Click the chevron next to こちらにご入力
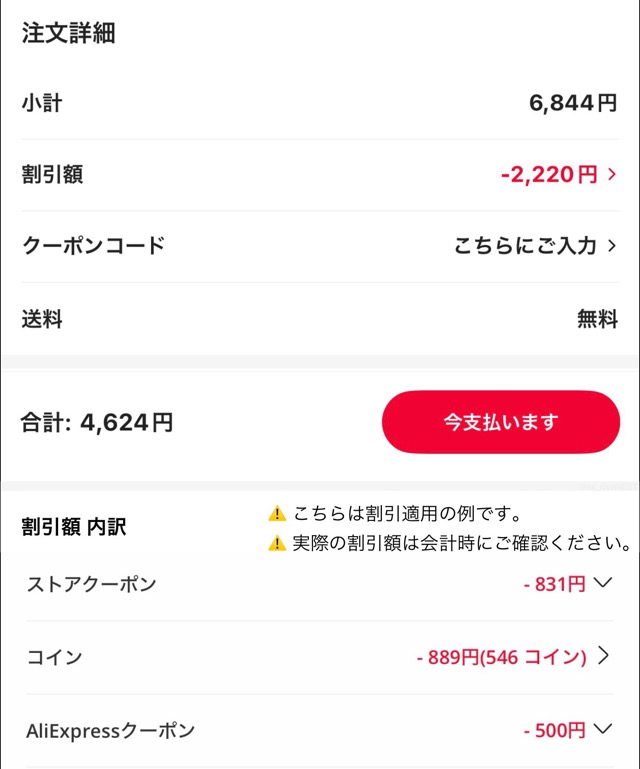 pyautogui.click(x=612, y=246)
